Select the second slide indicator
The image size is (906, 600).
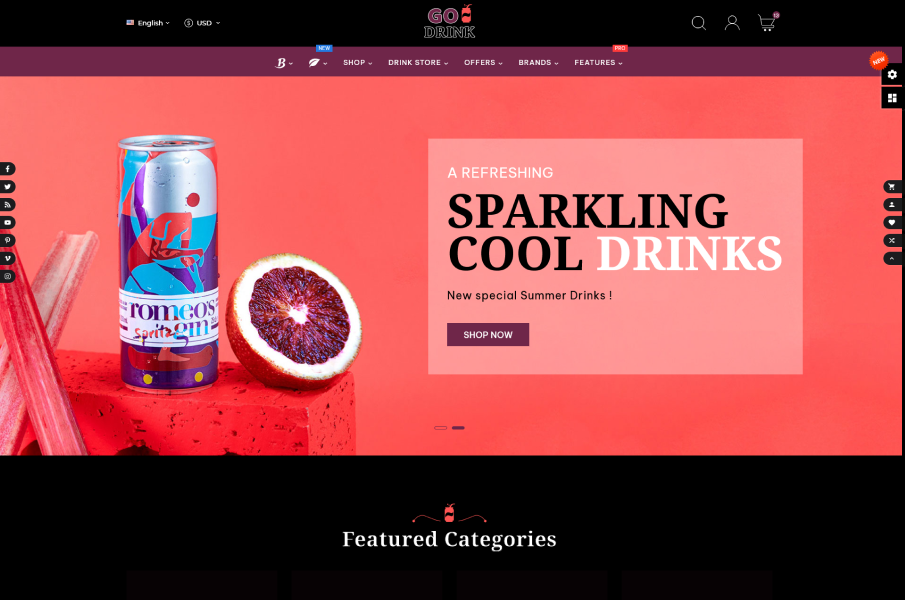coord(458,428)
